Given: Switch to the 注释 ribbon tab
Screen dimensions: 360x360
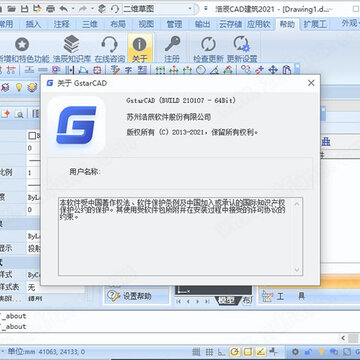Looking at the screenshot, I should pyautogui.click(x=62, y=24).
